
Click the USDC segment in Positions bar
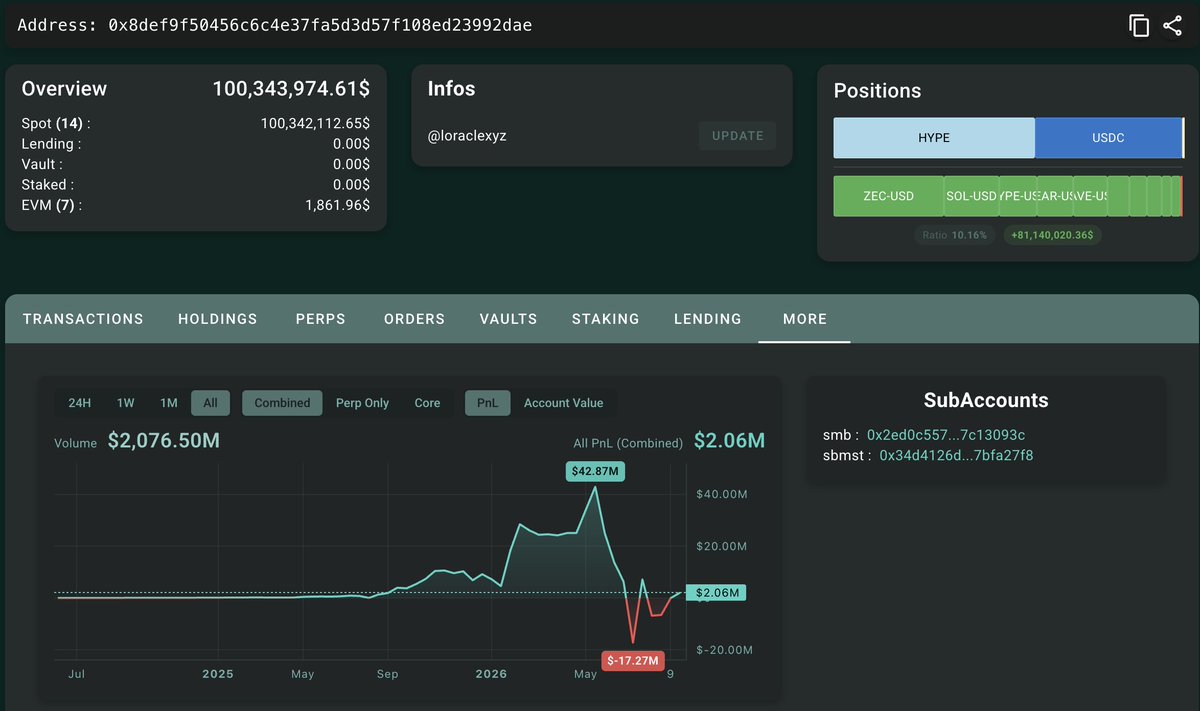pos(1108,138)
